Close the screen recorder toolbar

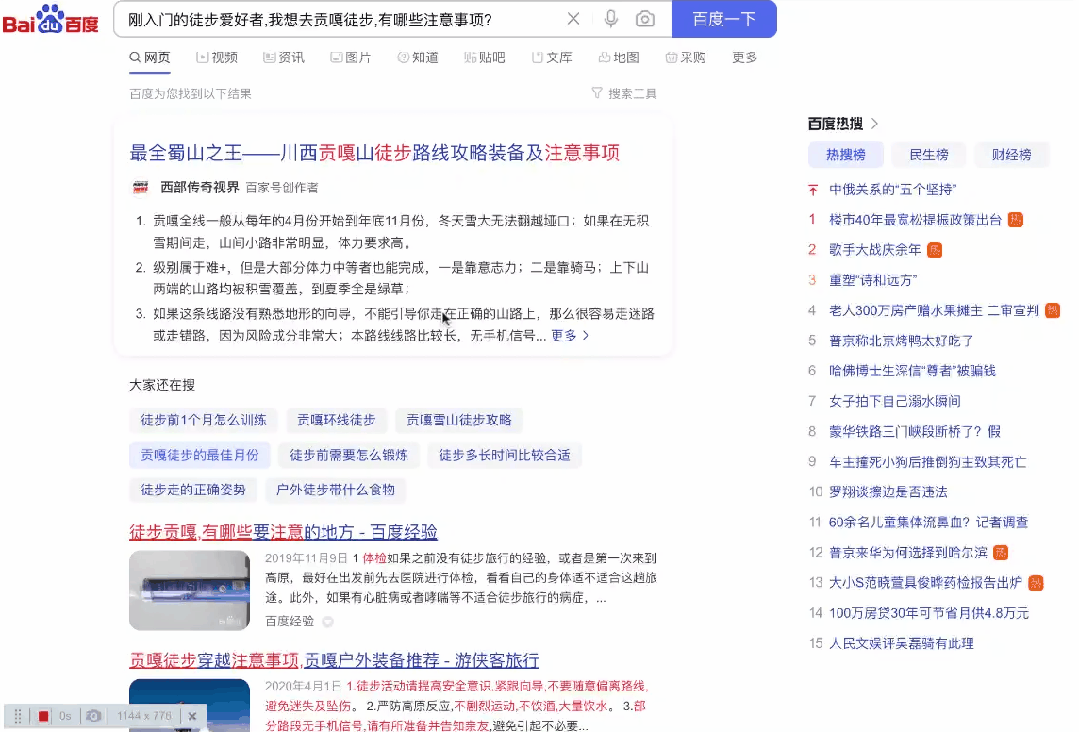click(193, 716)
